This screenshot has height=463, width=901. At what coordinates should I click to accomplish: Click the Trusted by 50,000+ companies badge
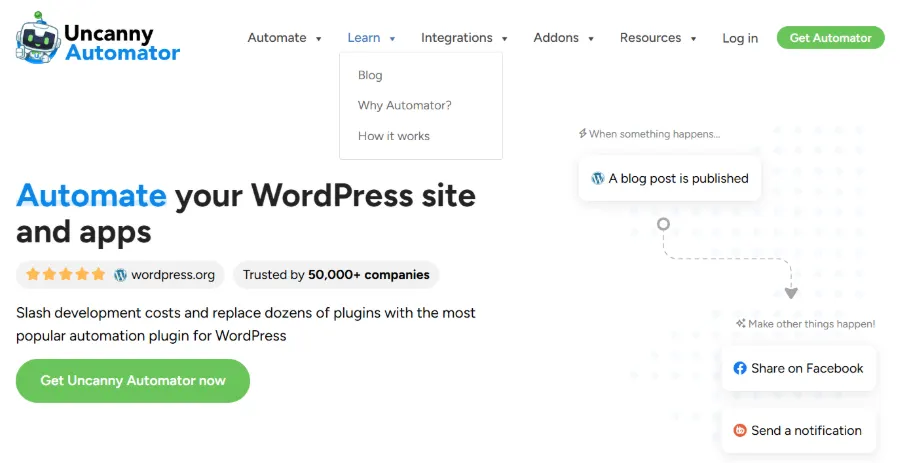point(336,274)
